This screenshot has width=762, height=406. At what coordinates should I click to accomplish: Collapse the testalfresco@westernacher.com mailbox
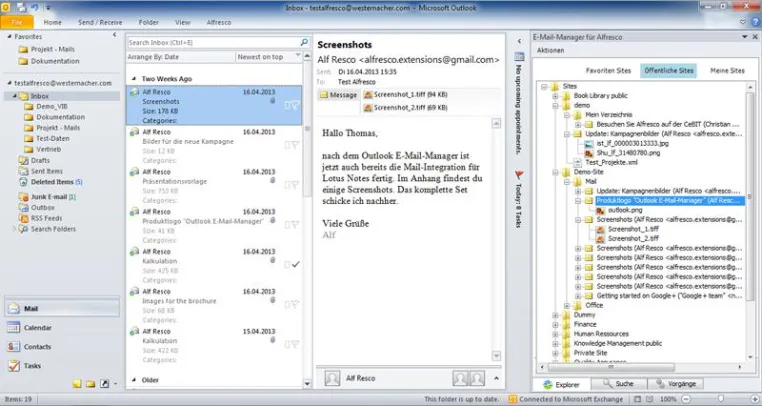pyautogui.click(x=9, y=83)
